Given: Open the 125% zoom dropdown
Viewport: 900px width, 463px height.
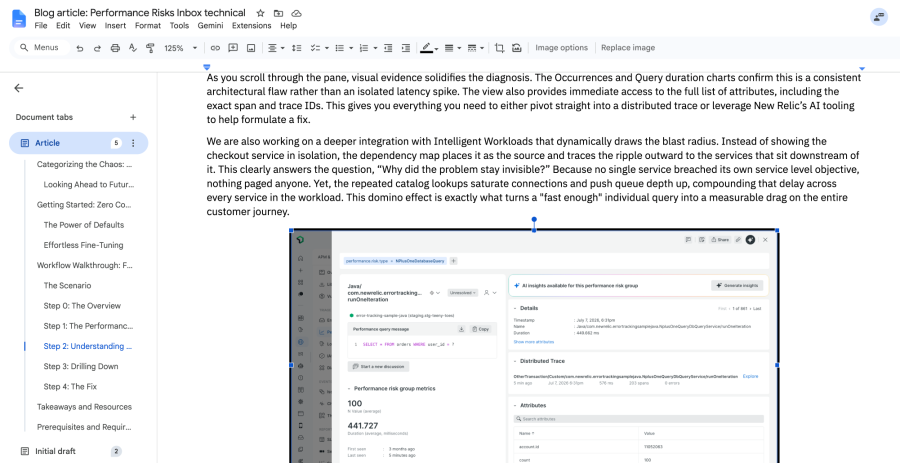Looking at the screenshot, I should (180, 48).
